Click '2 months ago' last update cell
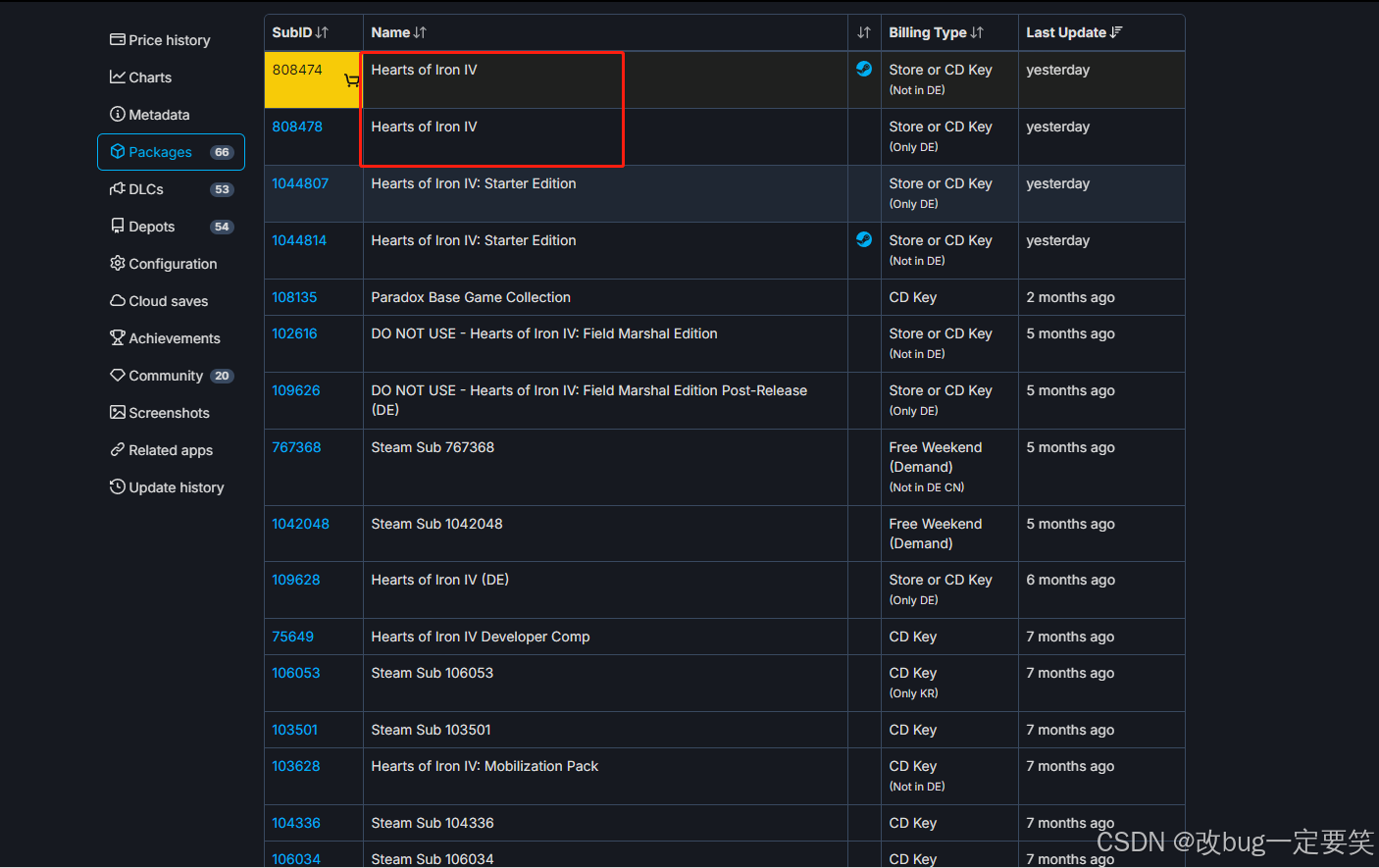1379x868 pixels. click(x=1101, y=297)
